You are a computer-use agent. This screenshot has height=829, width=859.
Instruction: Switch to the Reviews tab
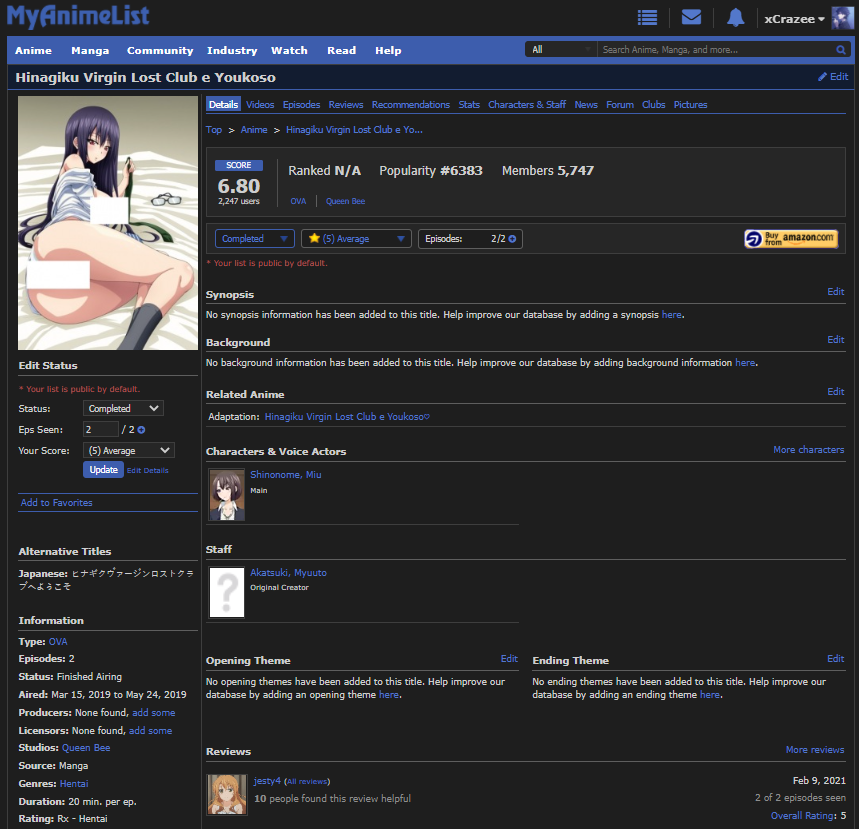coord(346,105)
